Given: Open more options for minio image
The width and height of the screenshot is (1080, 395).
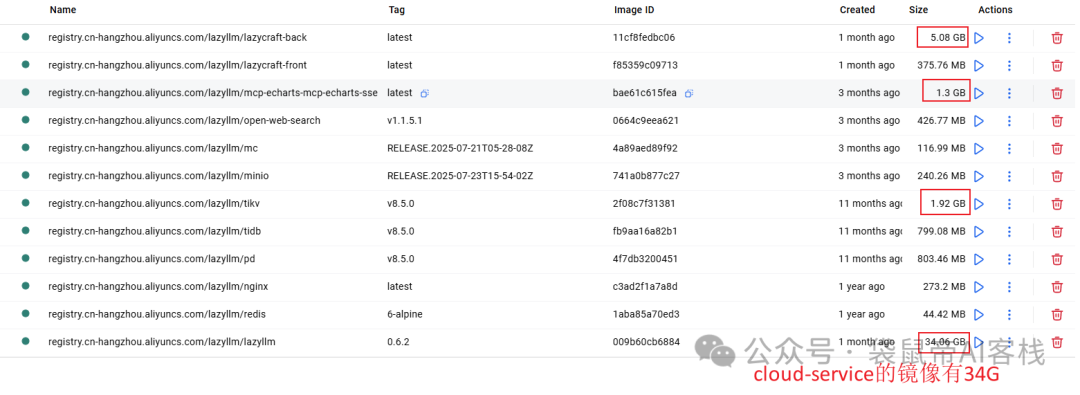Looking at the screenshot, I should pos(1009,176).
